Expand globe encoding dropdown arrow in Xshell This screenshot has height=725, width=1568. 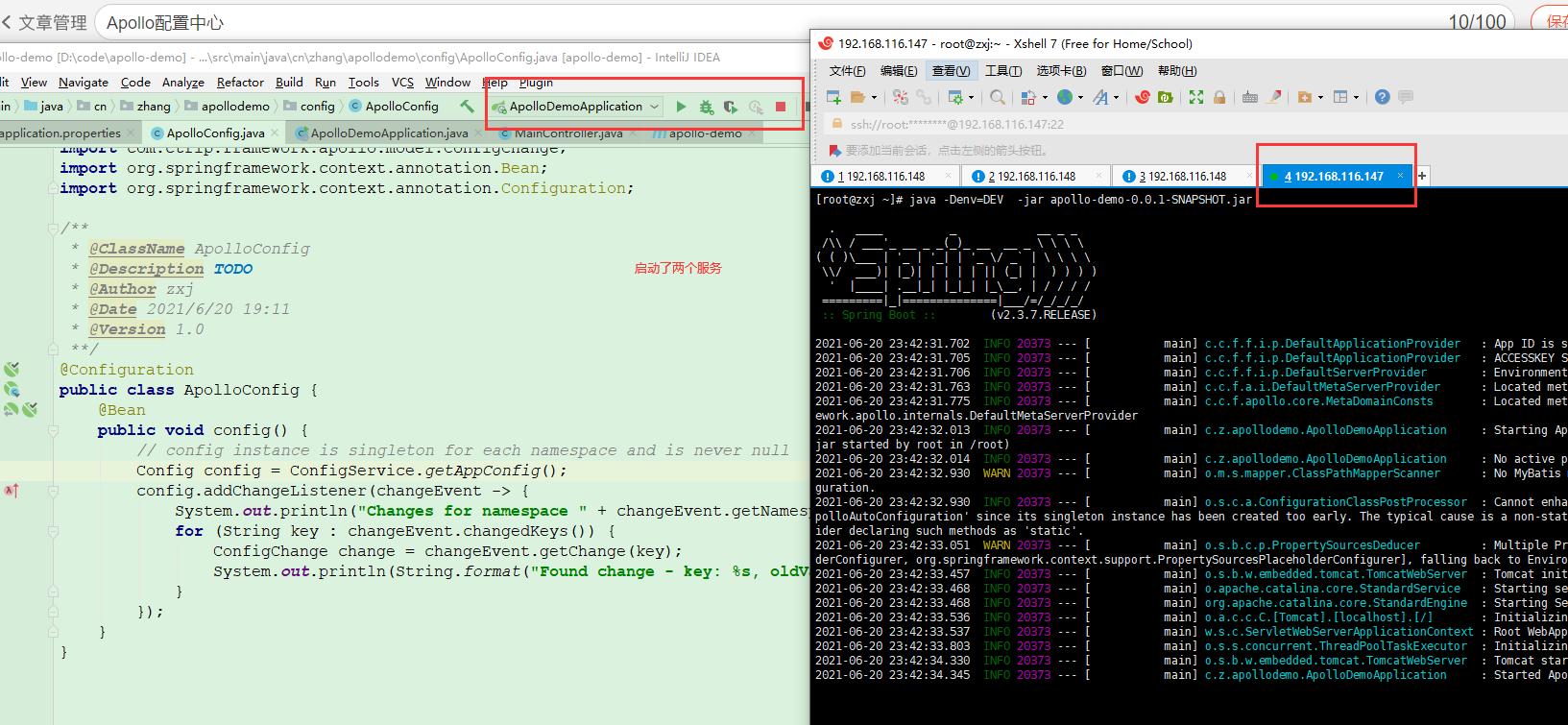[x=1079, y=98]
